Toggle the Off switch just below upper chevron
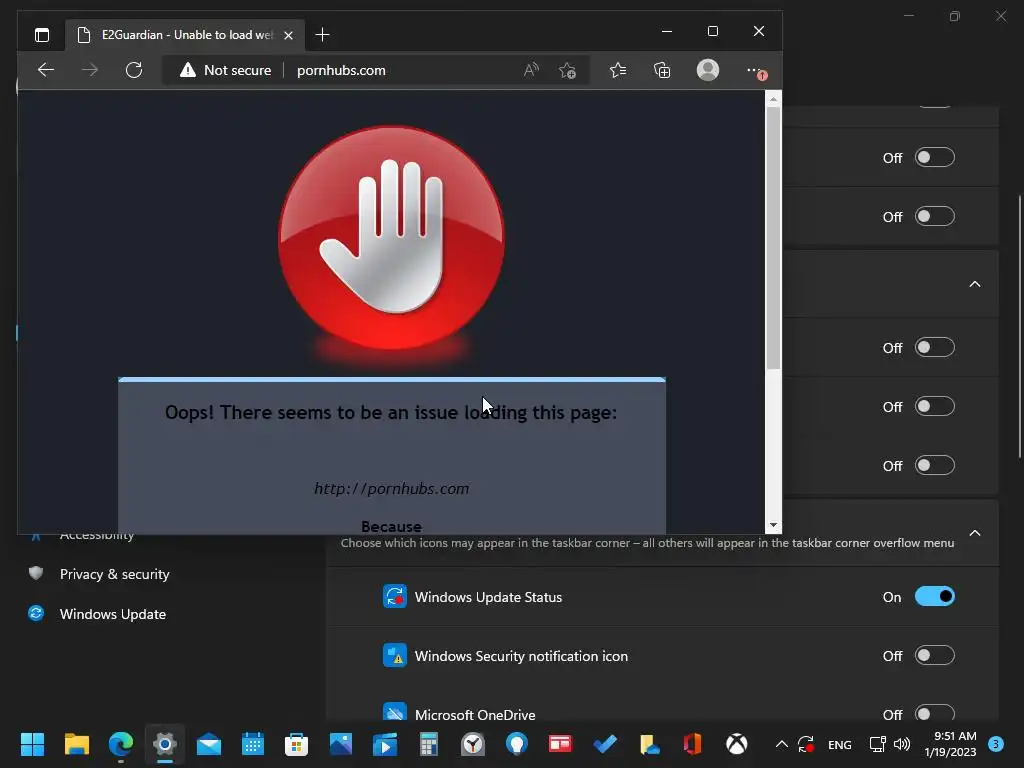 pos(935,347)
